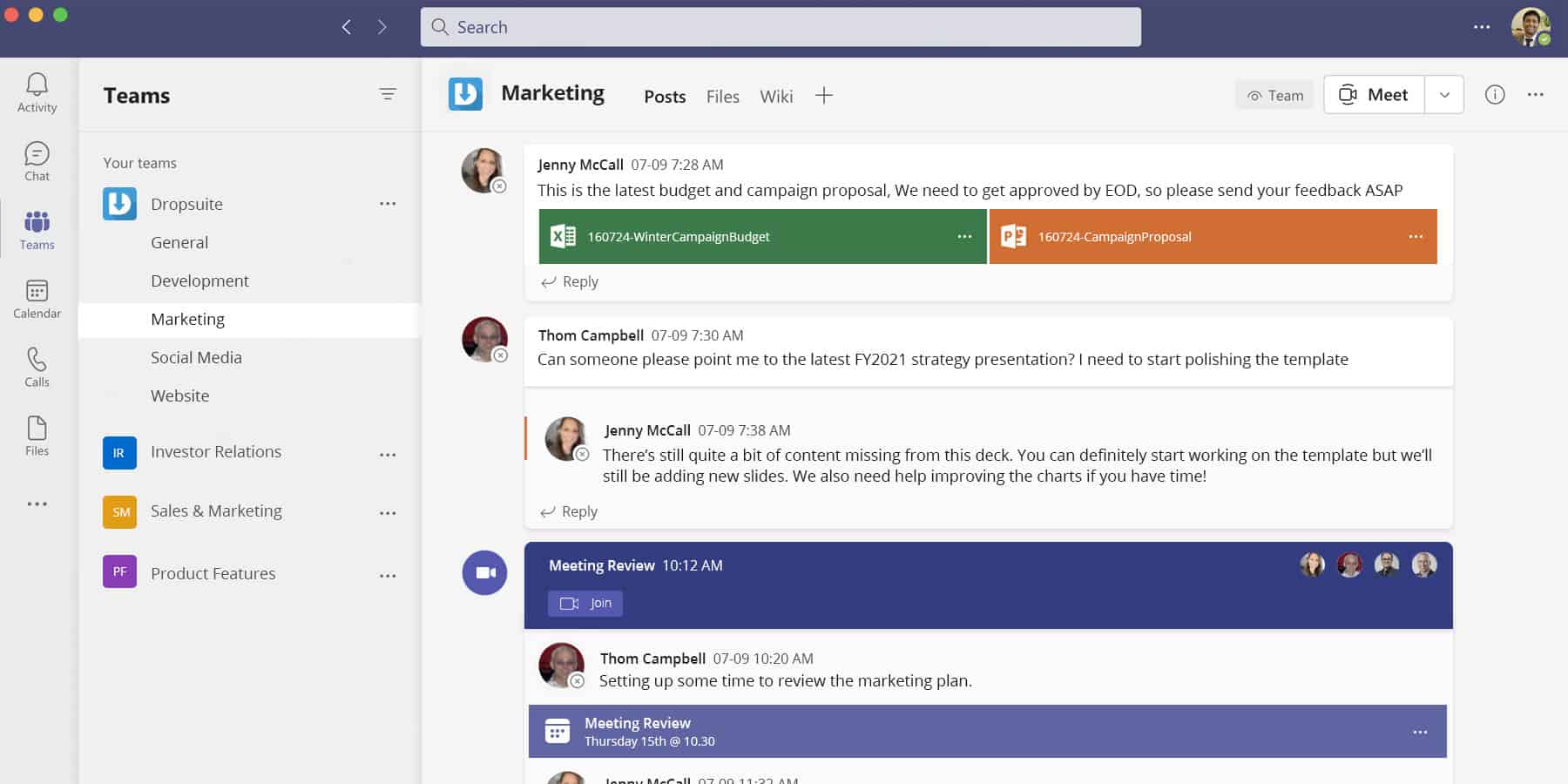The image size is (1568, 784).
Task: Click Jenny McCall's name on 7:38 AM reply
Action: tap(647, 430)
